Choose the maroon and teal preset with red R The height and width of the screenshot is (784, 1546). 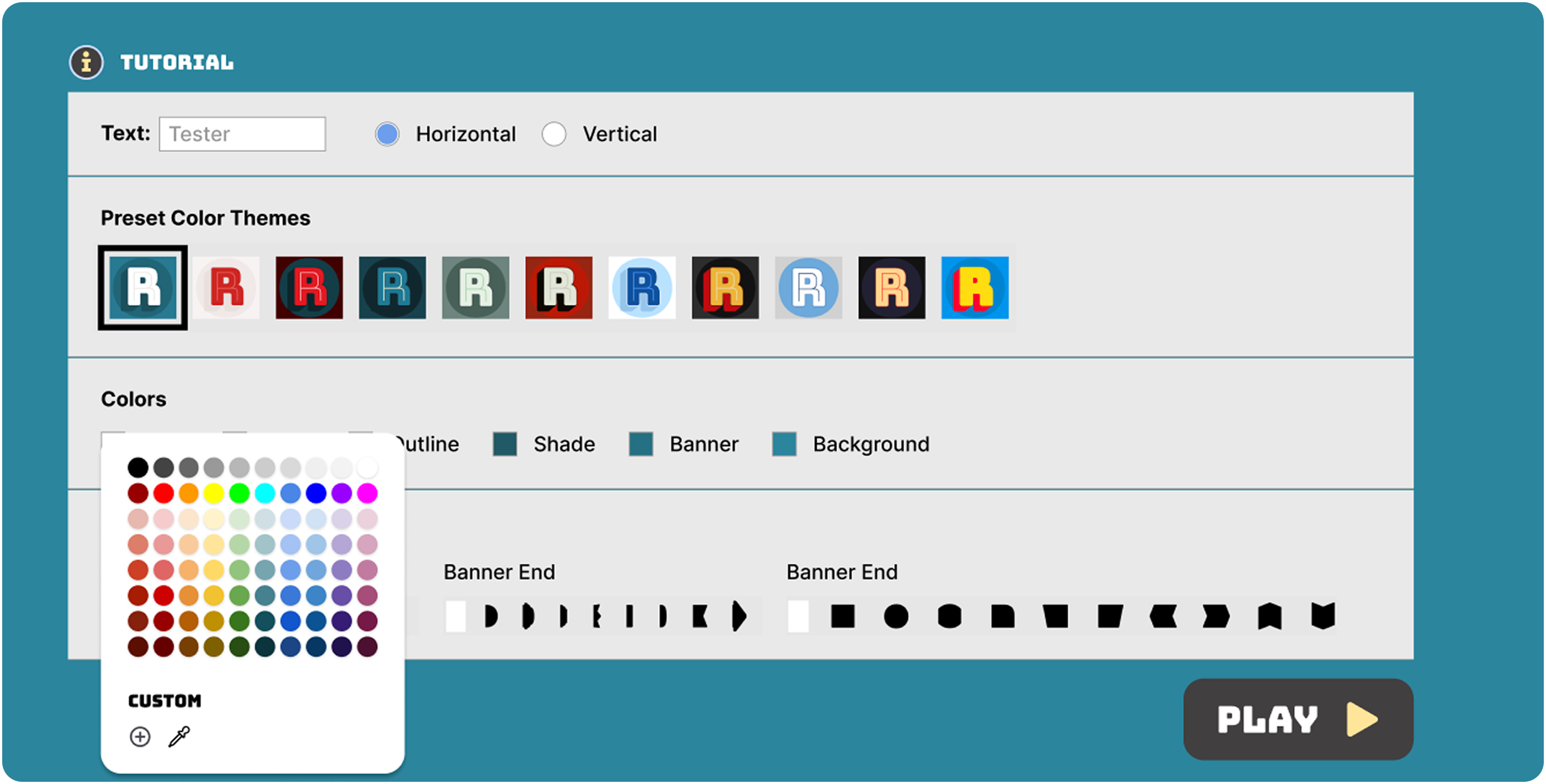tap(310, 288)
